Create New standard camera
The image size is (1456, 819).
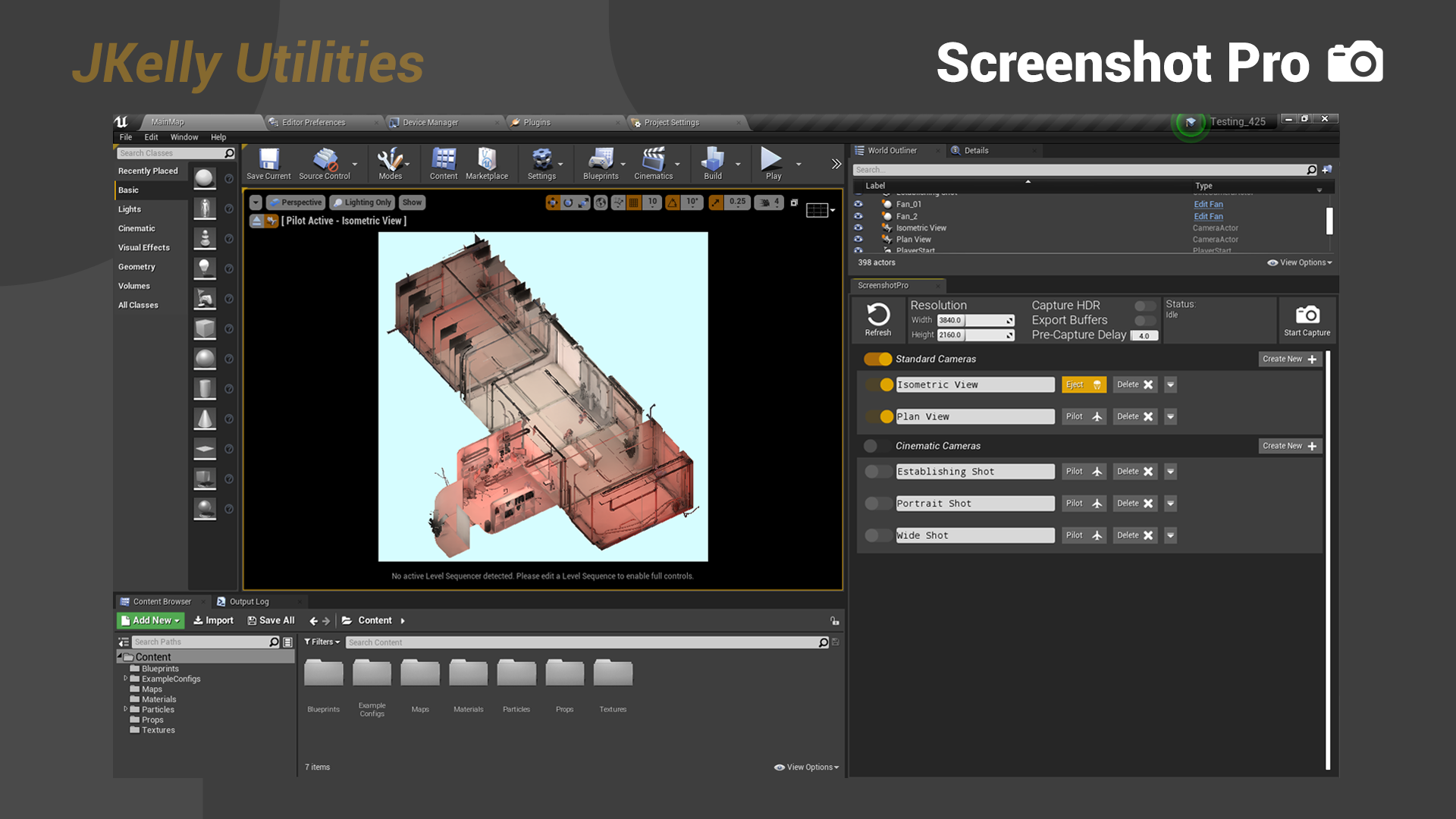point(1290,359)
